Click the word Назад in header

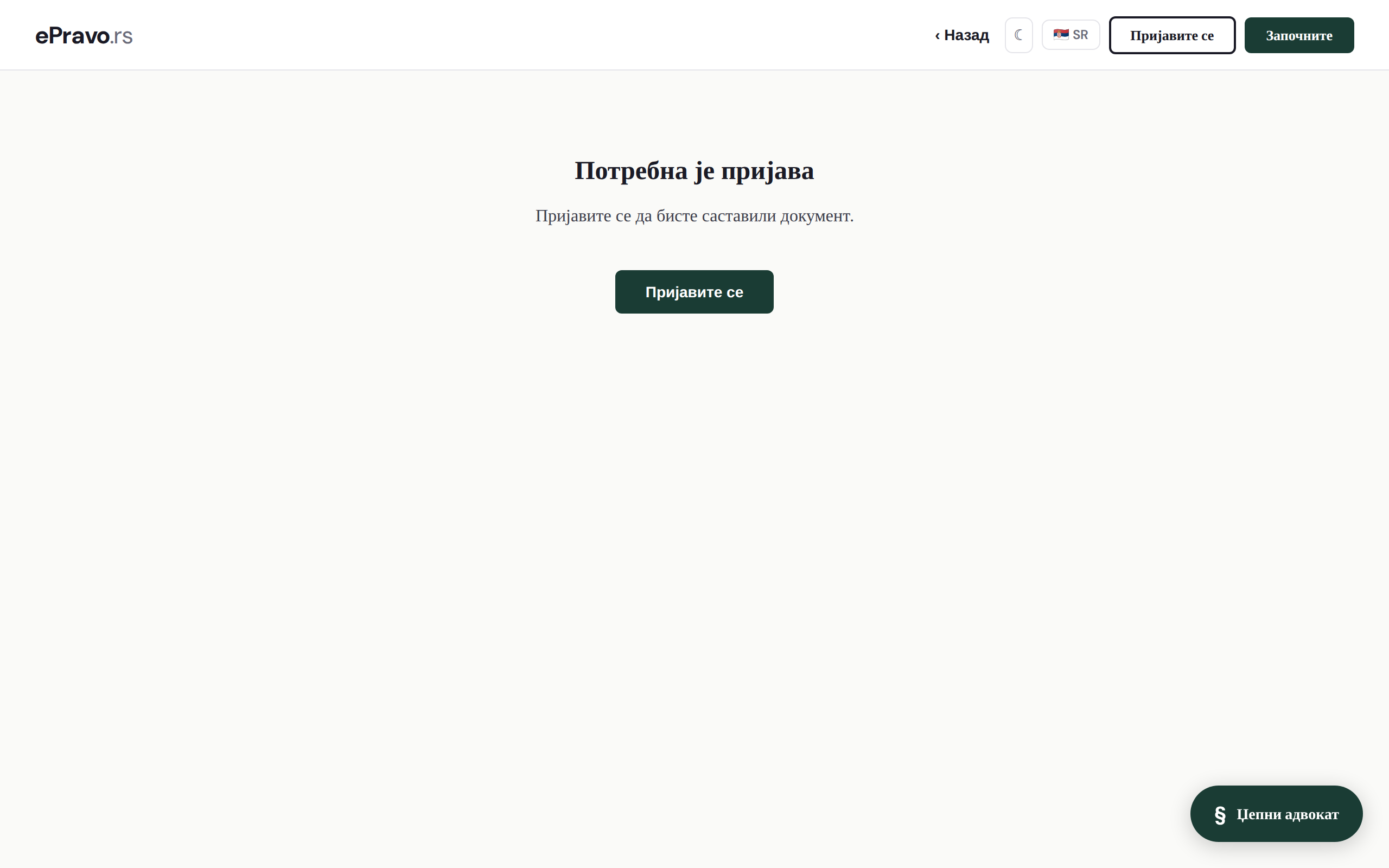click(966, 35)
